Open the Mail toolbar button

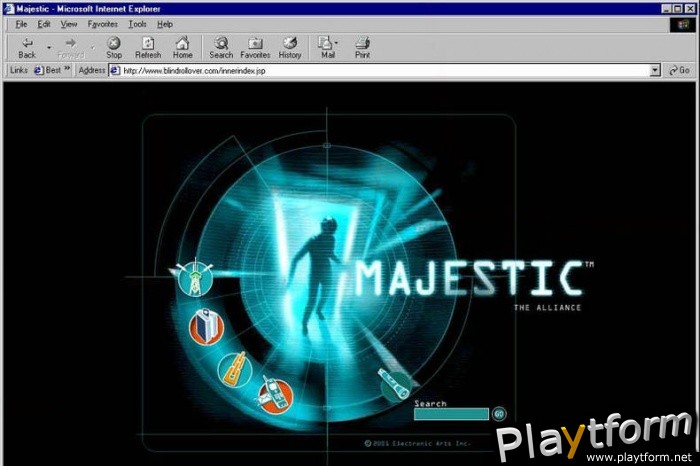click(326, 48)
